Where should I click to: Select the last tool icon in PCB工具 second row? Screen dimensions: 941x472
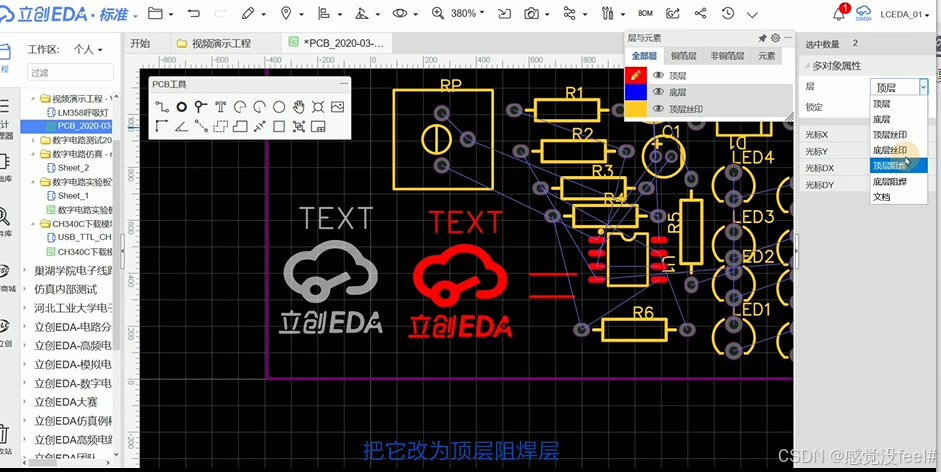point(318,126)
